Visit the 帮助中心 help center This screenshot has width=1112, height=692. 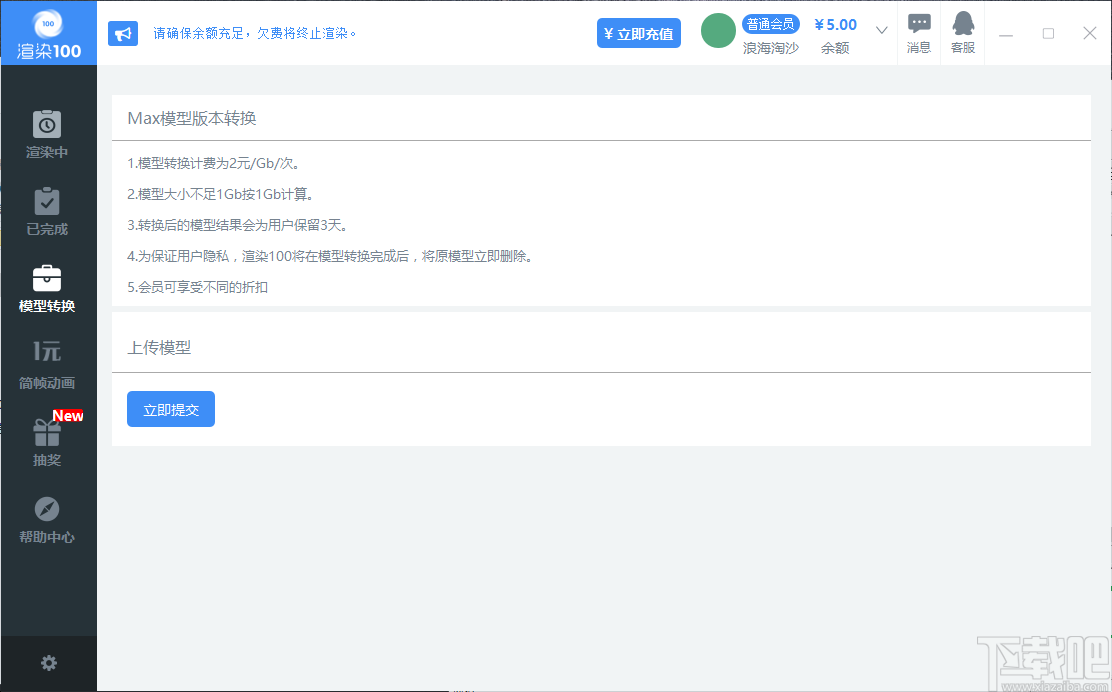[x=47, y=519]
